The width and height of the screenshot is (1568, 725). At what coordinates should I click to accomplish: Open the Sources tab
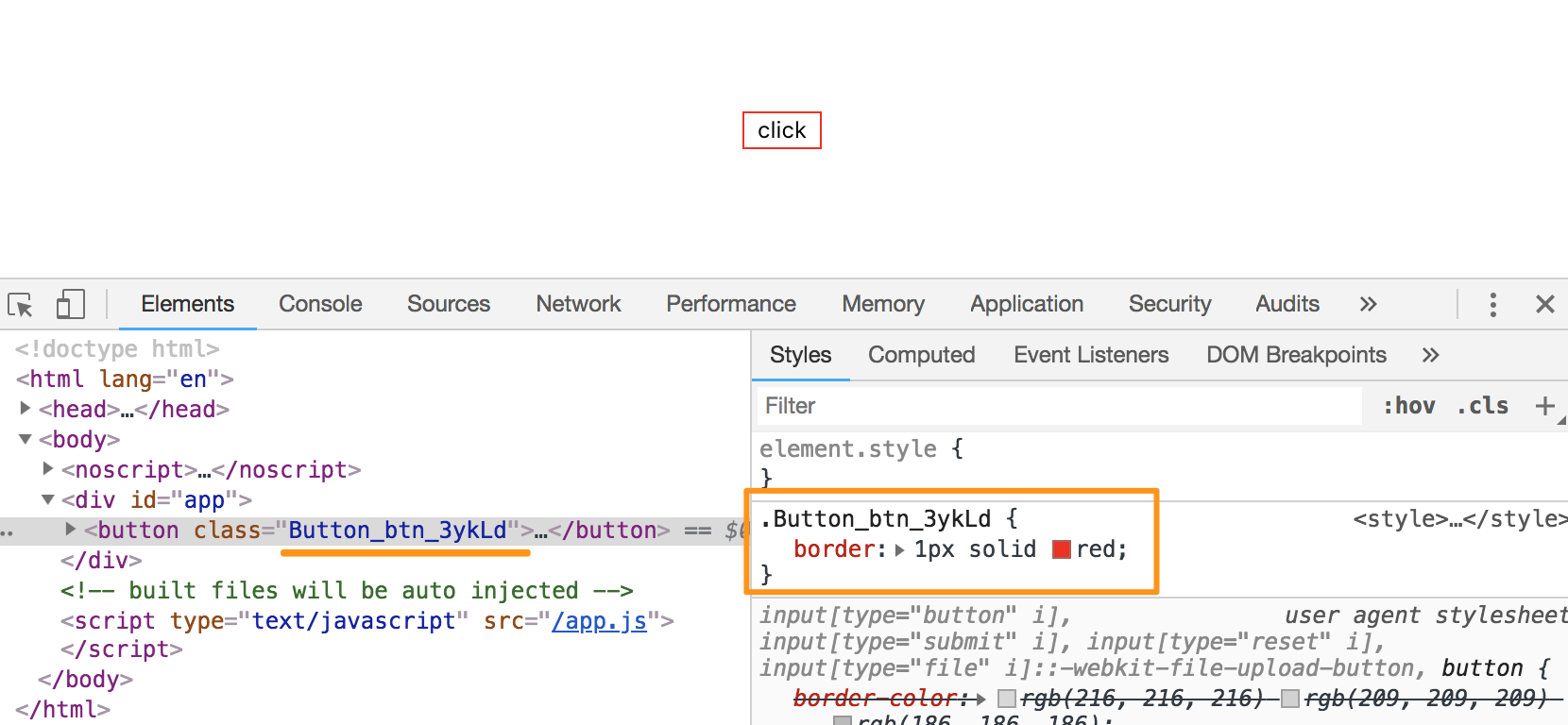tap(449, 304)
